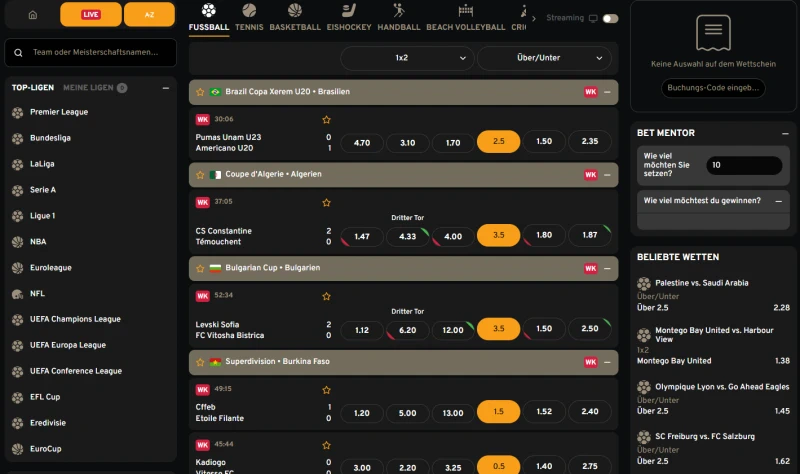Switch to the AZ sports listing

[x=149, y=15]
